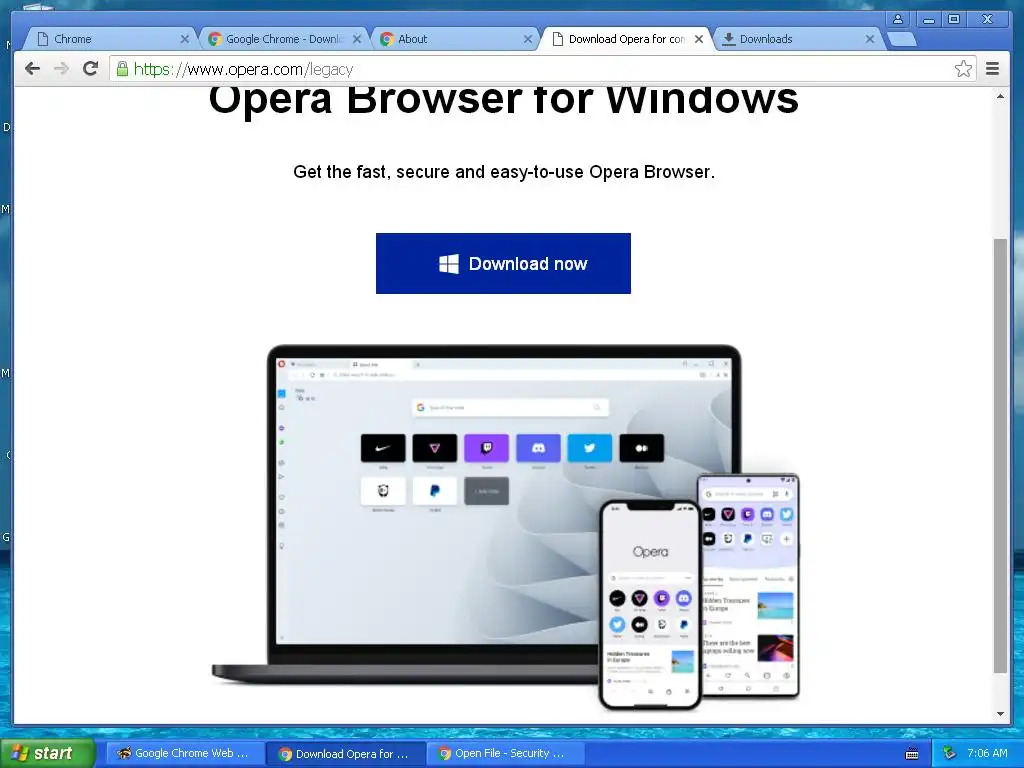The height and width of the screenshot is (768, 1024).
Task: Click the vertical scrollbar thumb
Action: coord(1000,455)
